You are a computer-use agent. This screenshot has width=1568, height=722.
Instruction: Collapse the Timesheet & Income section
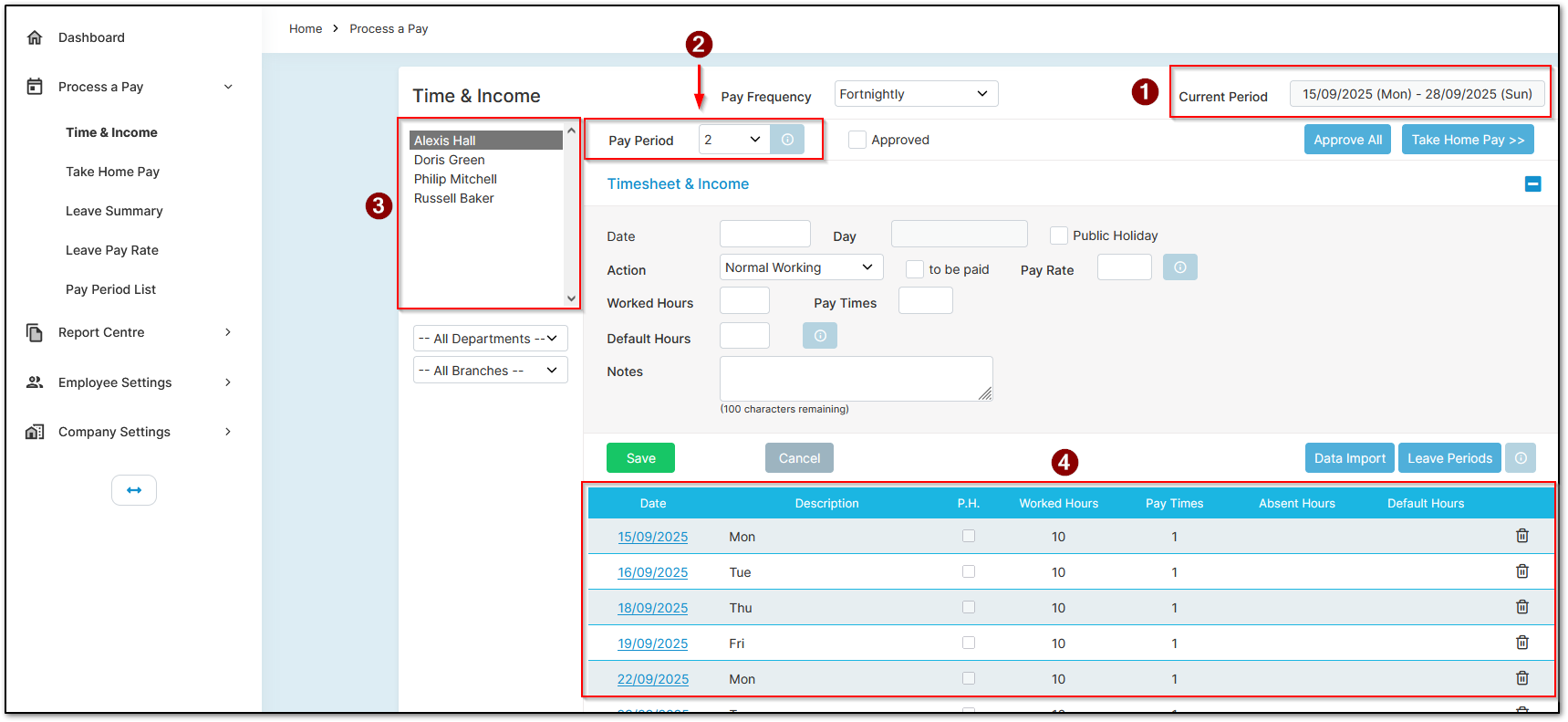click(x=1533, y=184)
